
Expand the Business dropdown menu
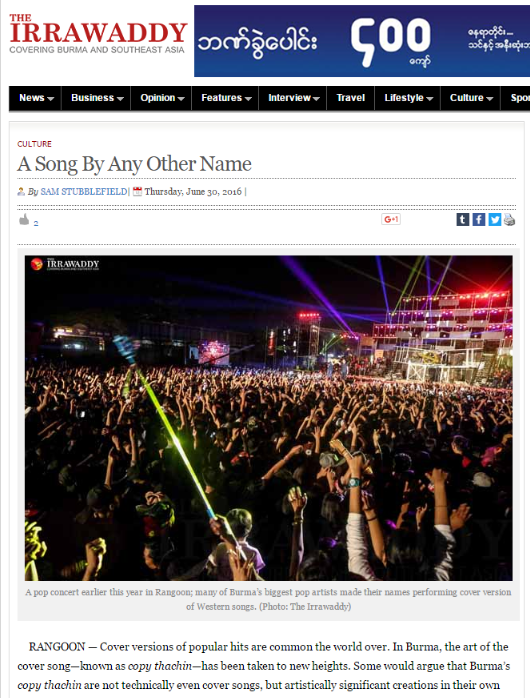tap(97, 98)
